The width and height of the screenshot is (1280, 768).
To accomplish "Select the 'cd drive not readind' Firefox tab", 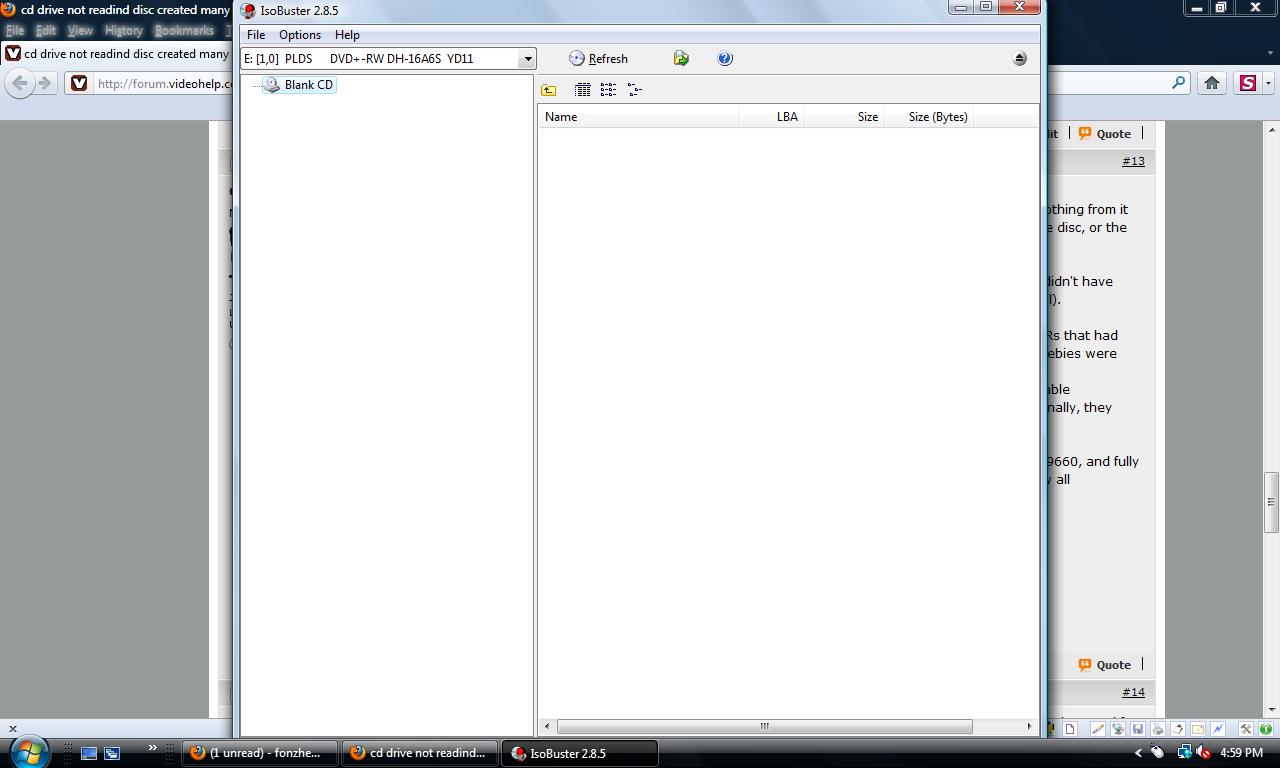I will (118, 54).
